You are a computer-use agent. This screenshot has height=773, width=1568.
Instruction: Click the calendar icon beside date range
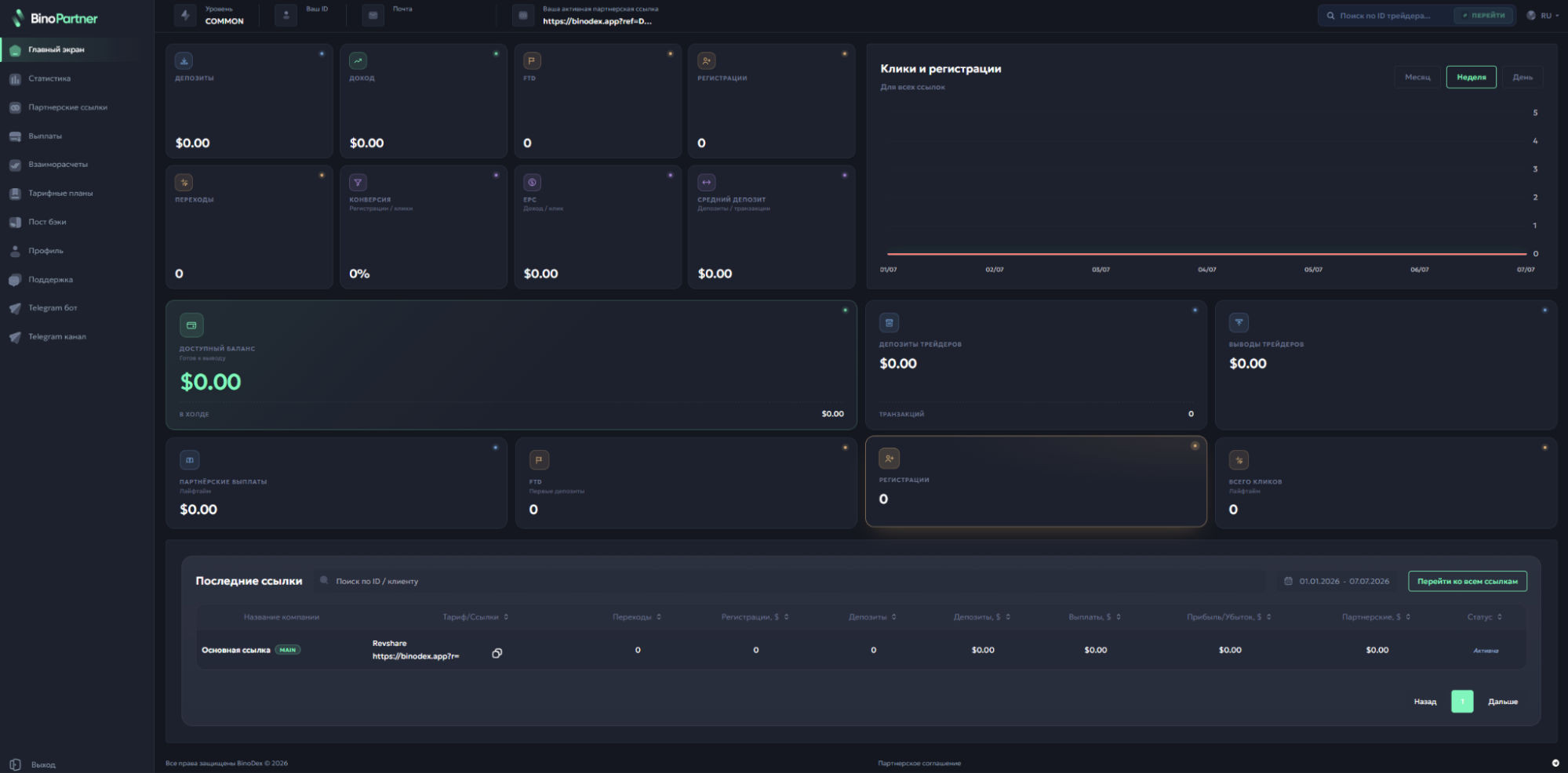pyautogui.click(x=1288, y=581)
